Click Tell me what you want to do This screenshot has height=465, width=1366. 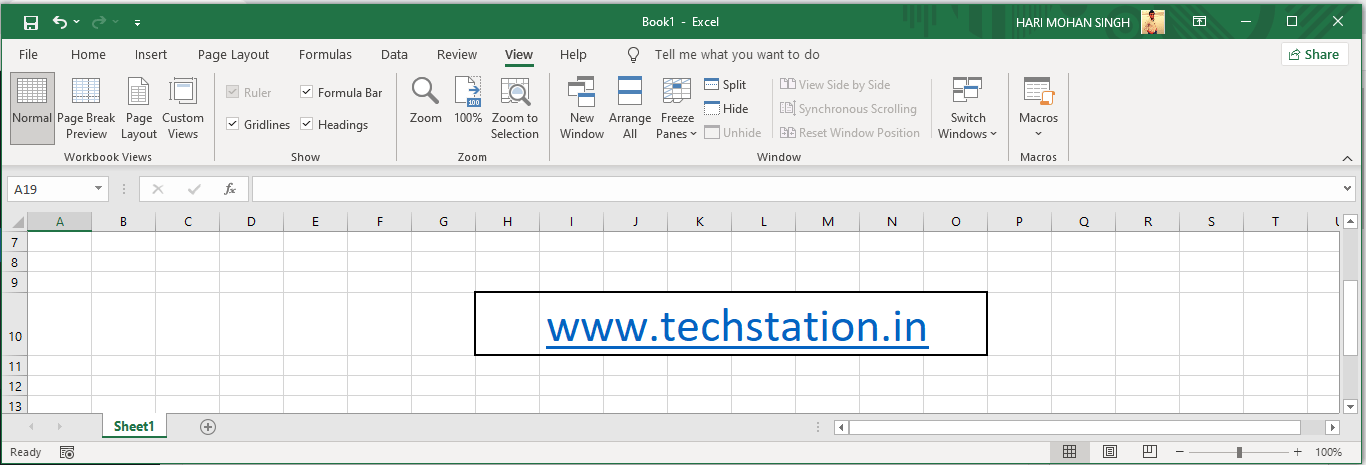(x=737, y=55)
